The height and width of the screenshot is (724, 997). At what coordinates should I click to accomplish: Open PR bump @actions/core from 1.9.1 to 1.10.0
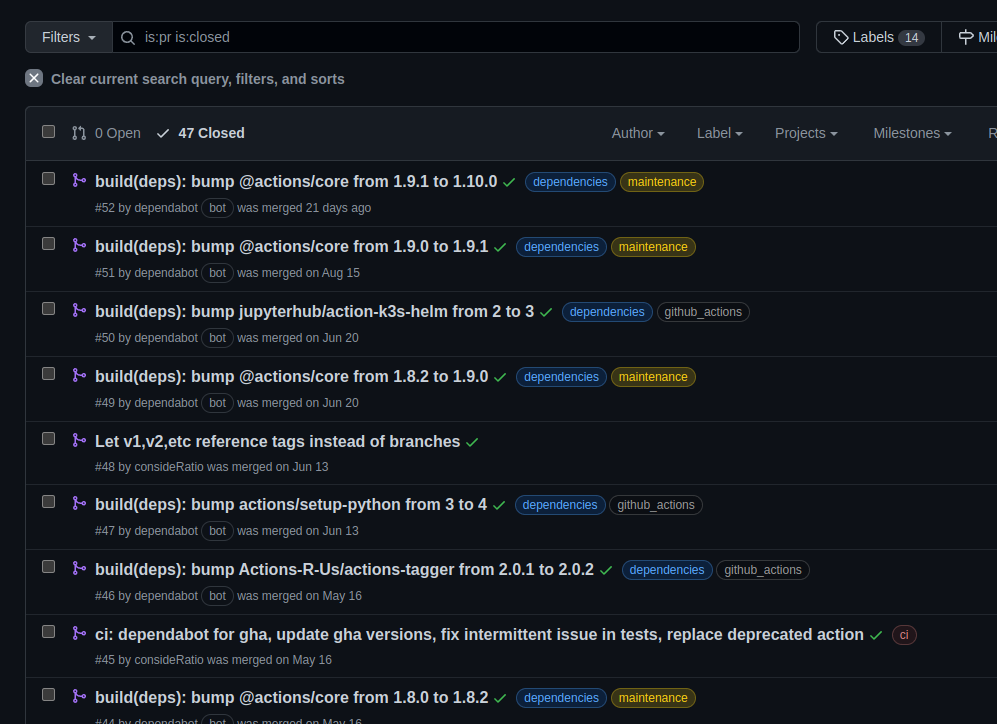[296, 182]
